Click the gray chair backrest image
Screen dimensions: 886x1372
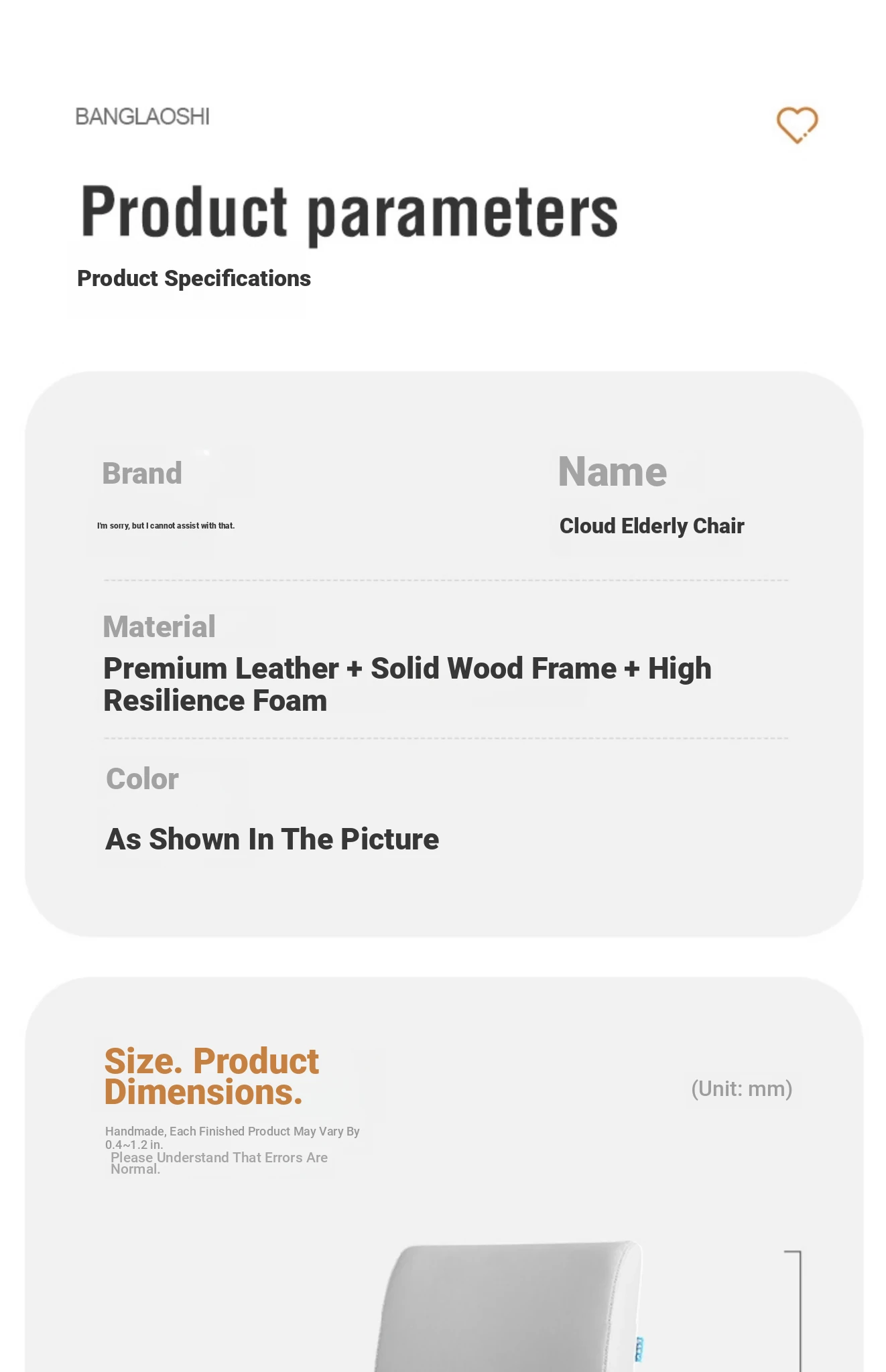pyautogui.click(x=509, y=1306)
